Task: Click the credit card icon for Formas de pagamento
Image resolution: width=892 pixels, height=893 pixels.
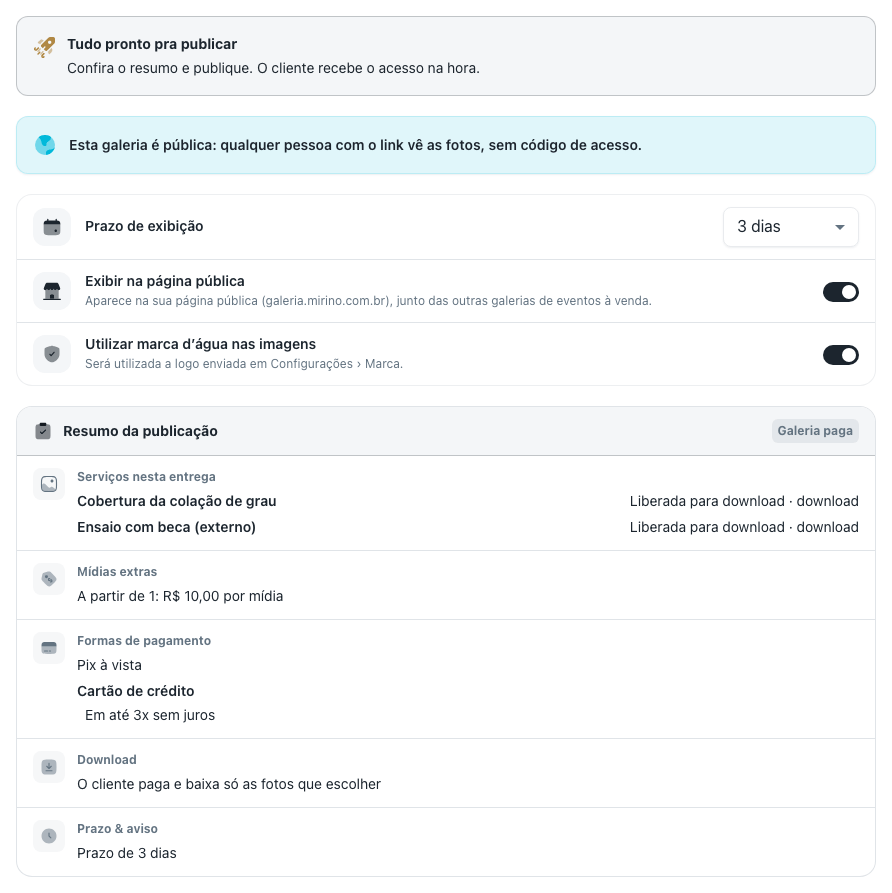Action: tap(49, 648)
